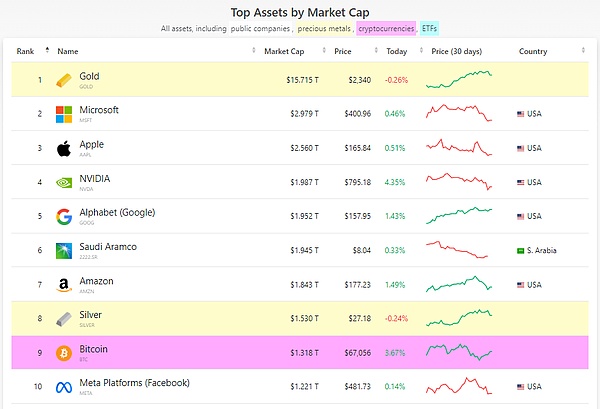This screenshot has width=600, height=409.
Task: Sort by Today change column
Action: [x=396, y=51]
